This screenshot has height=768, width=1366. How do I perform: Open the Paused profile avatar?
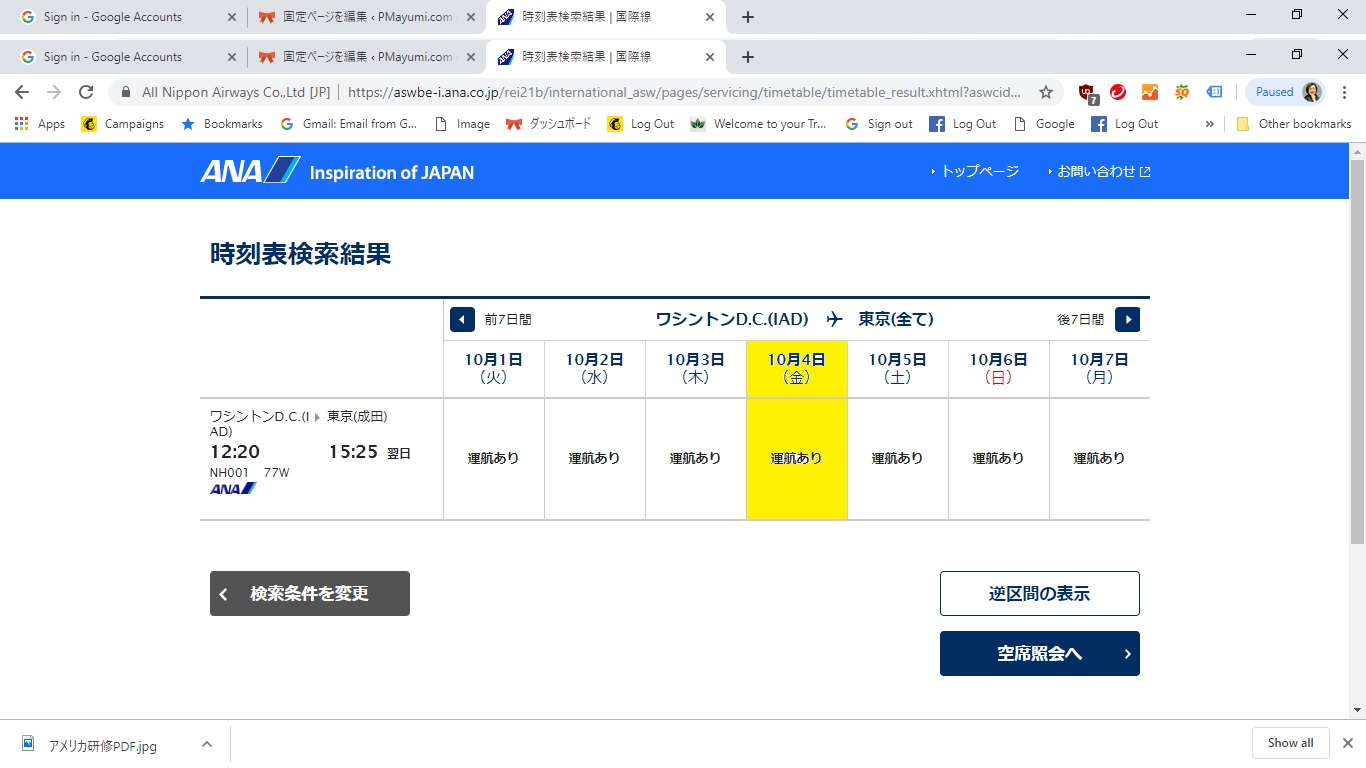pyautogui.click(x=1286, y=92)
